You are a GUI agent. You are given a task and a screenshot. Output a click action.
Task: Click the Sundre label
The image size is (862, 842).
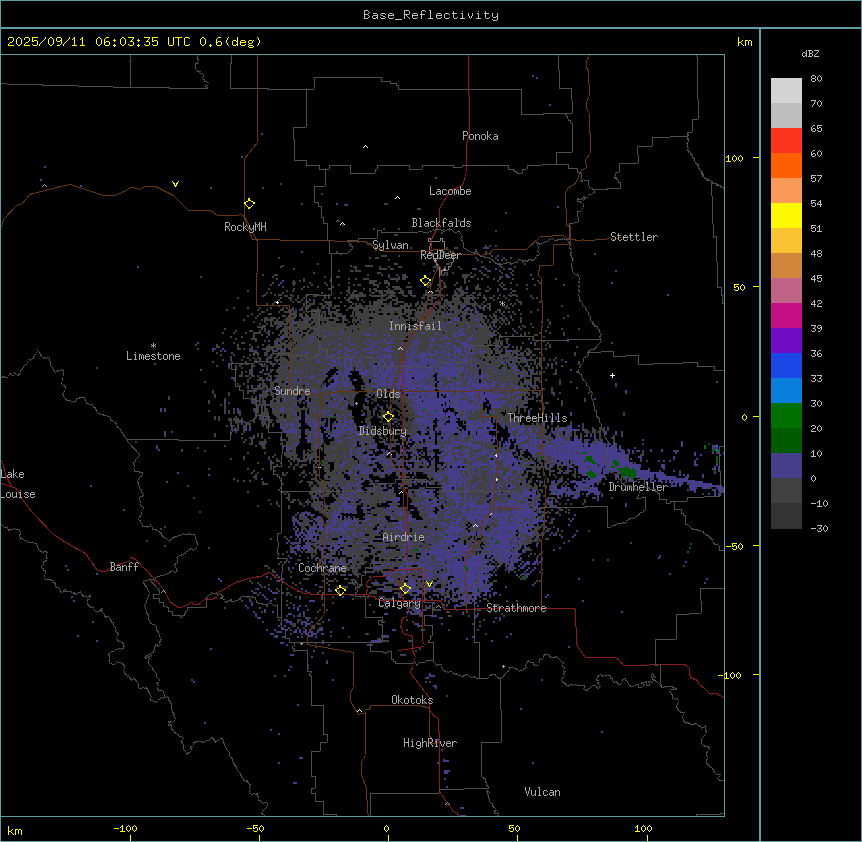point(292,391)
